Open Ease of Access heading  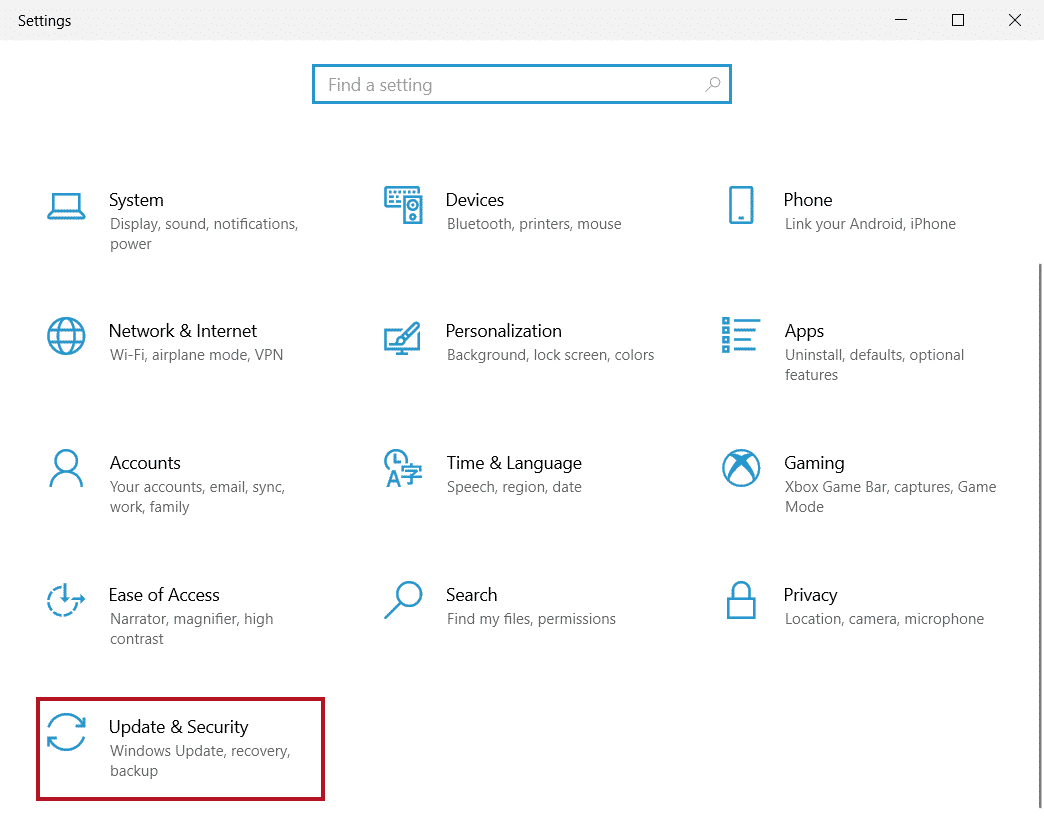[164, 594]
